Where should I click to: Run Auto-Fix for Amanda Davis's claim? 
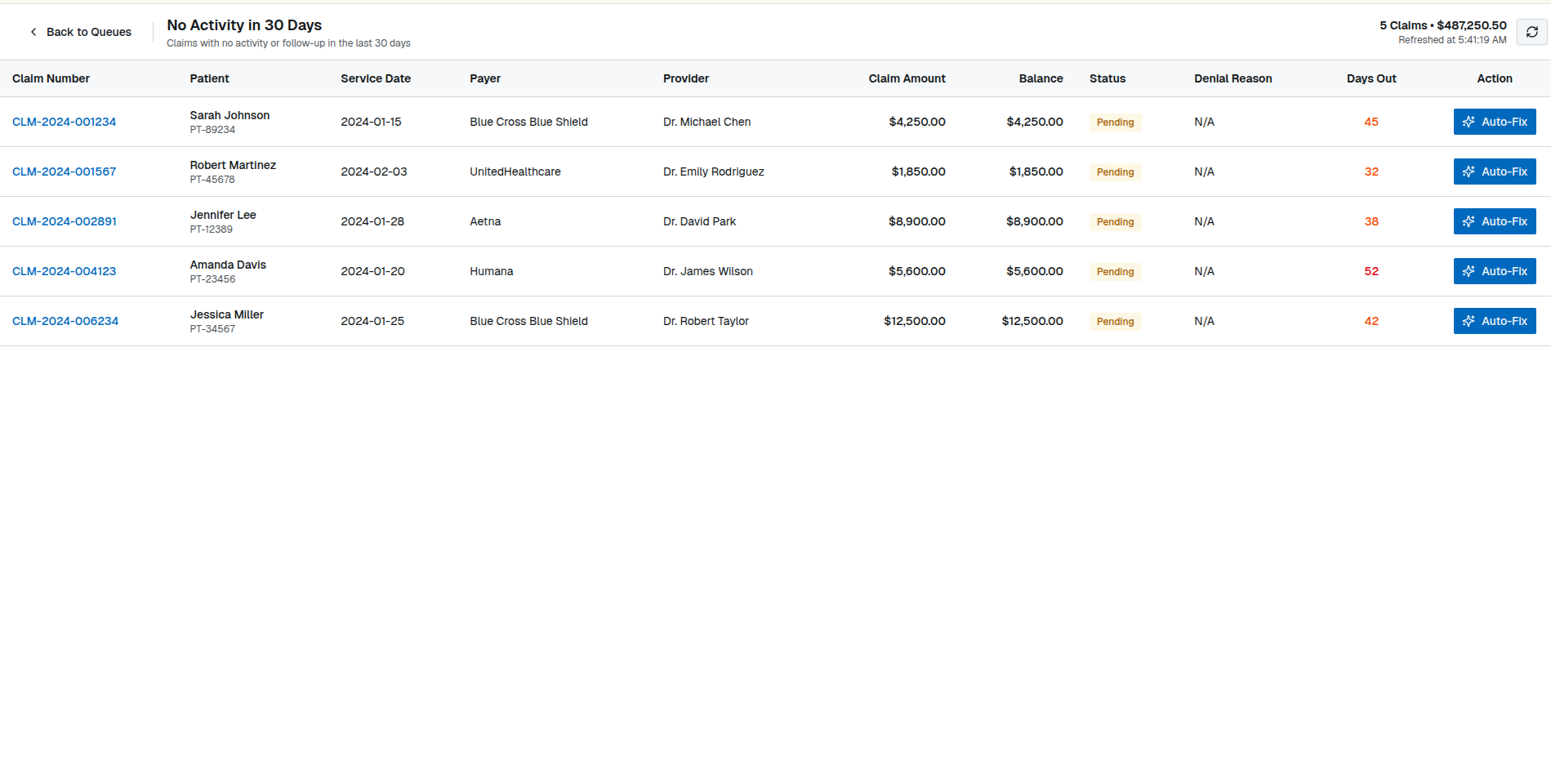1494,271
